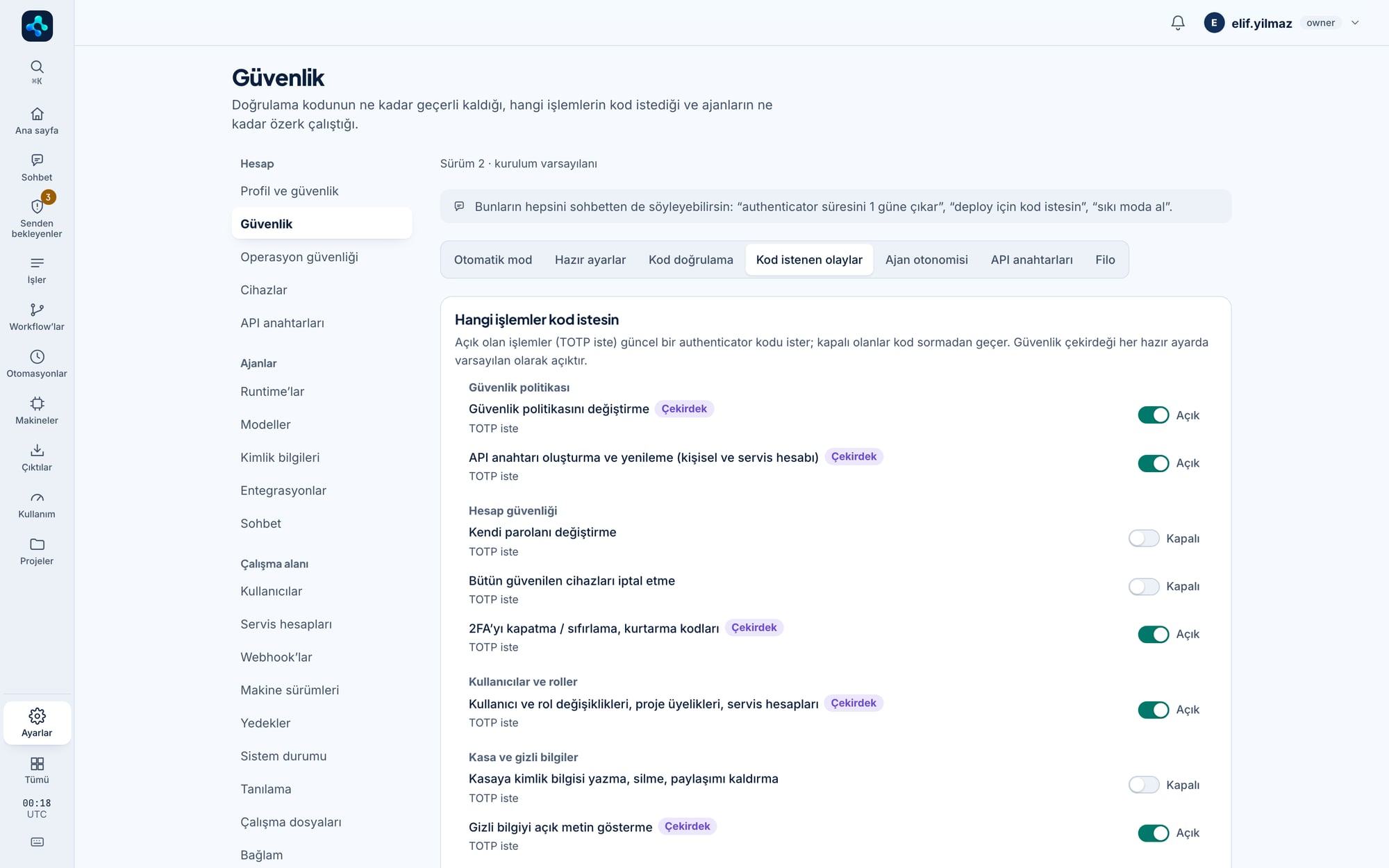This screenshot has height=868, width=1389.
Task: Open Workflow'lar branch icon
Action: pos(37,310)
